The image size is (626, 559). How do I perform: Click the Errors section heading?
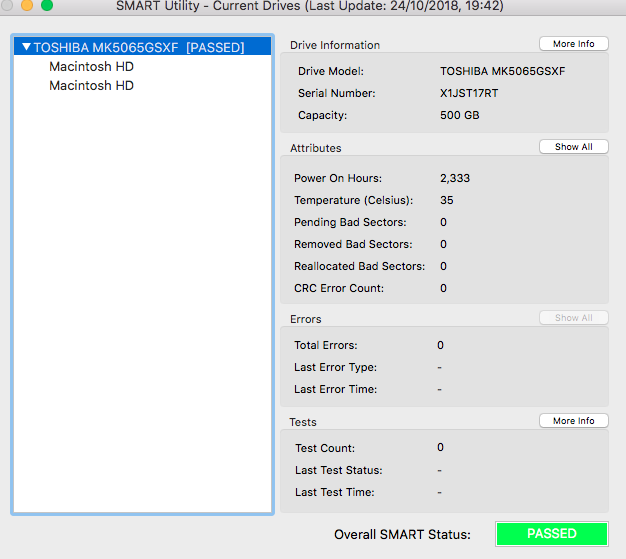(306, 319)
